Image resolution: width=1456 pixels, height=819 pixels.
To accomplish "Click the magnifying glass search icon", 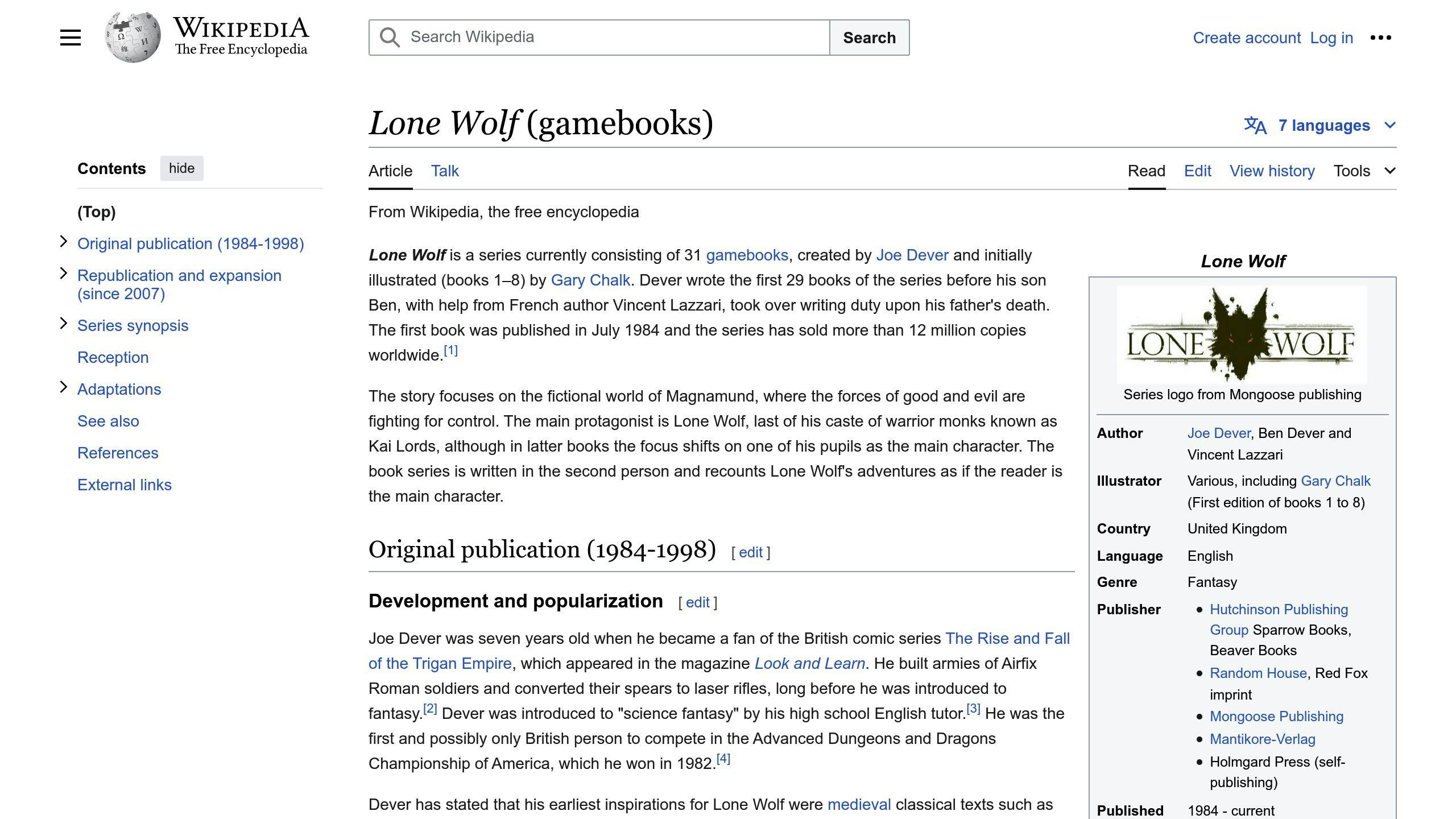I will 390,38.
